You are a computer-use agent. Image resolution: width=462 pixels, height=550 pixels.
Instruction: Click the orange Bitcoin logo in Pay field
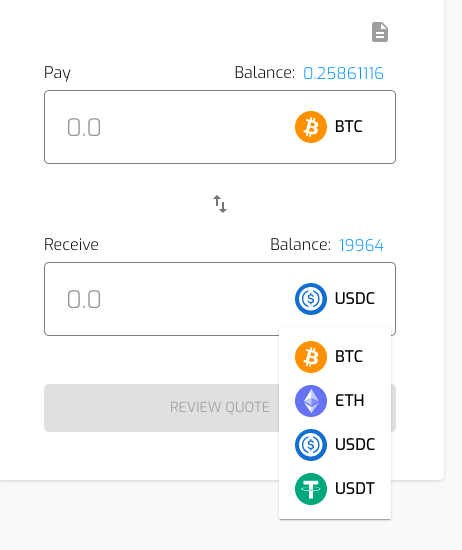[x=311, y=127]
